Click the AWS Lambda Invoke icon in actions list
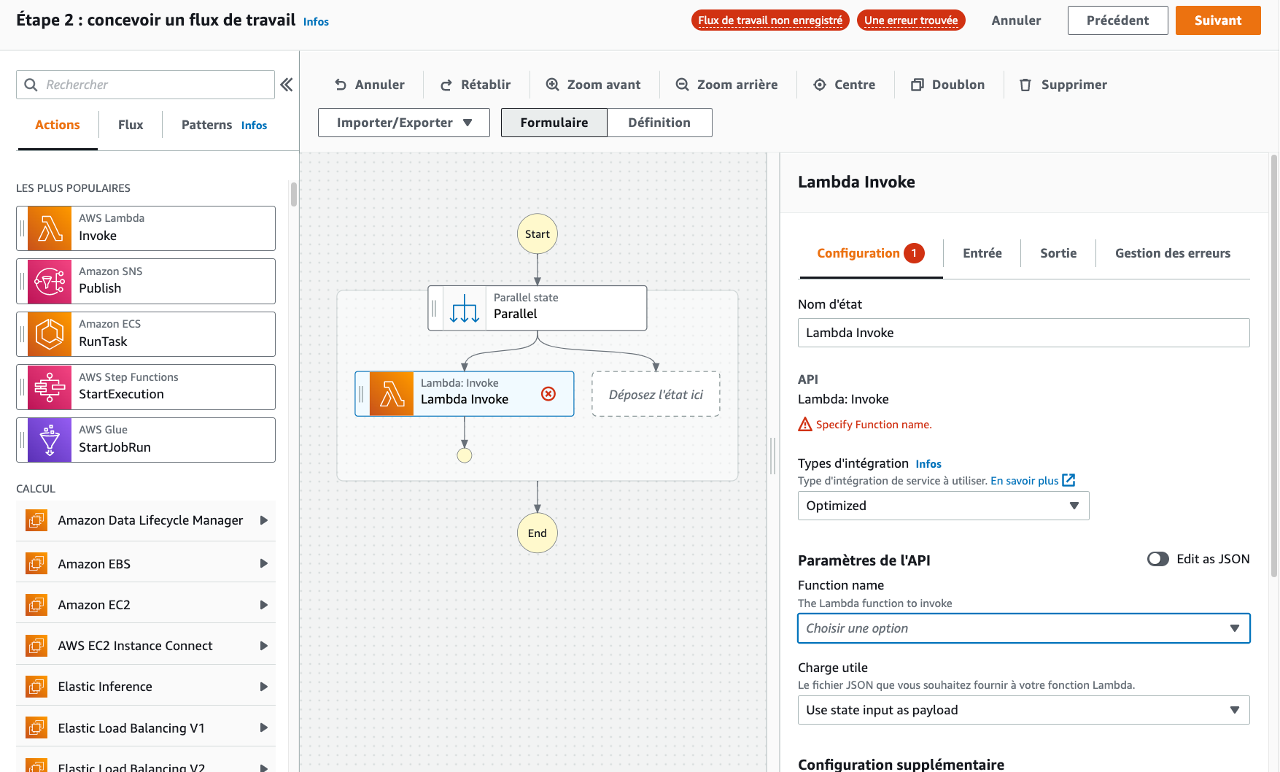The image size is (1280, 772). [49, 229]
